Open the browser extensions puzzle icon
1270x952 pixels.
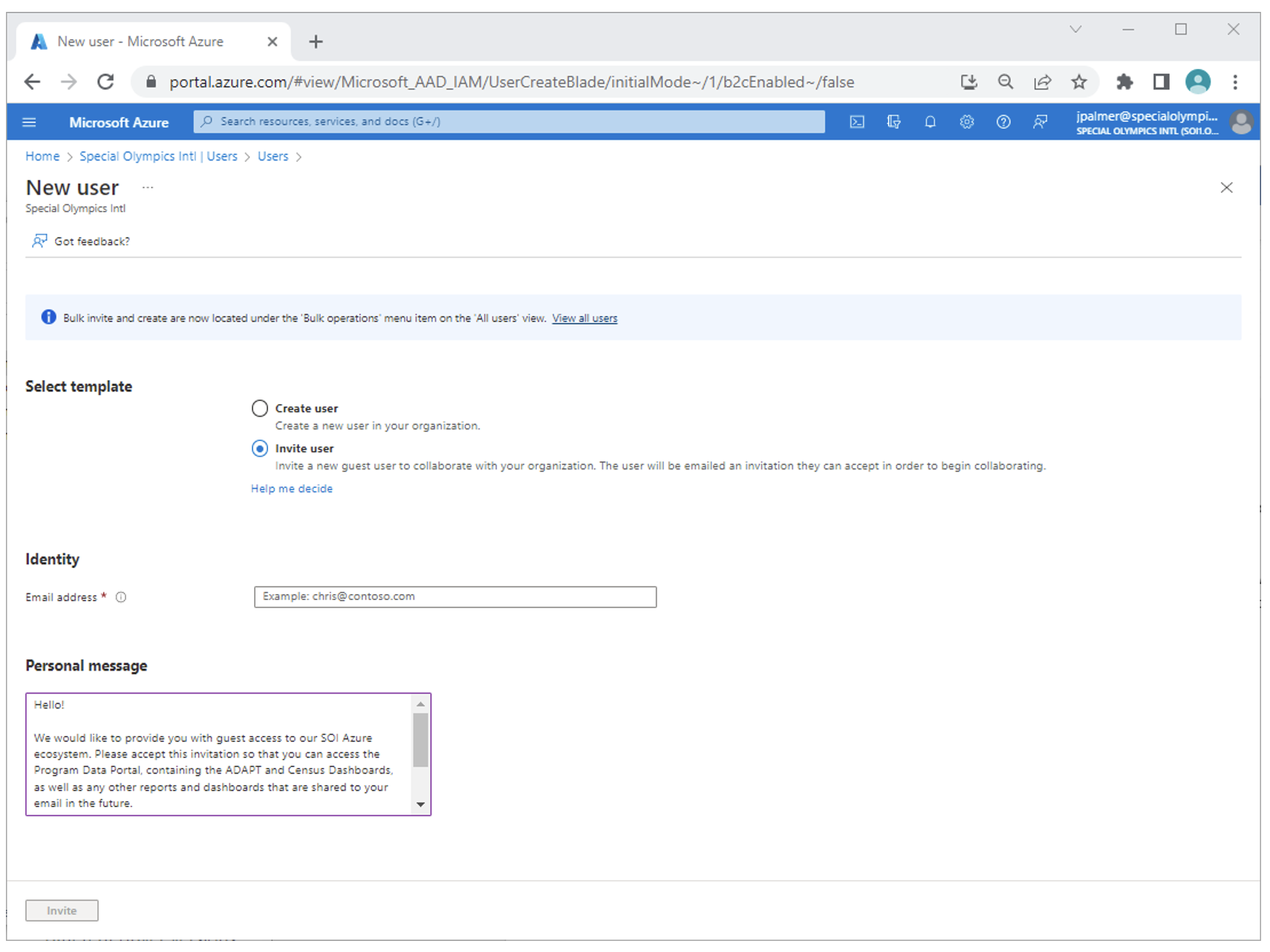pyautogui.click(x=1124, y=82)
